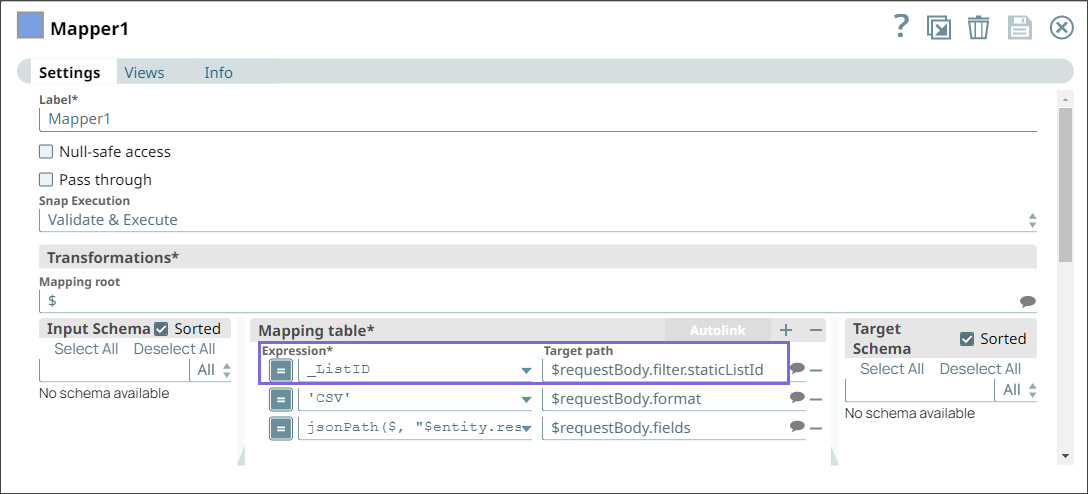Viewport: 1088px width, 494px height.
Task: Click the Autolink button
Action: point(717,330)
